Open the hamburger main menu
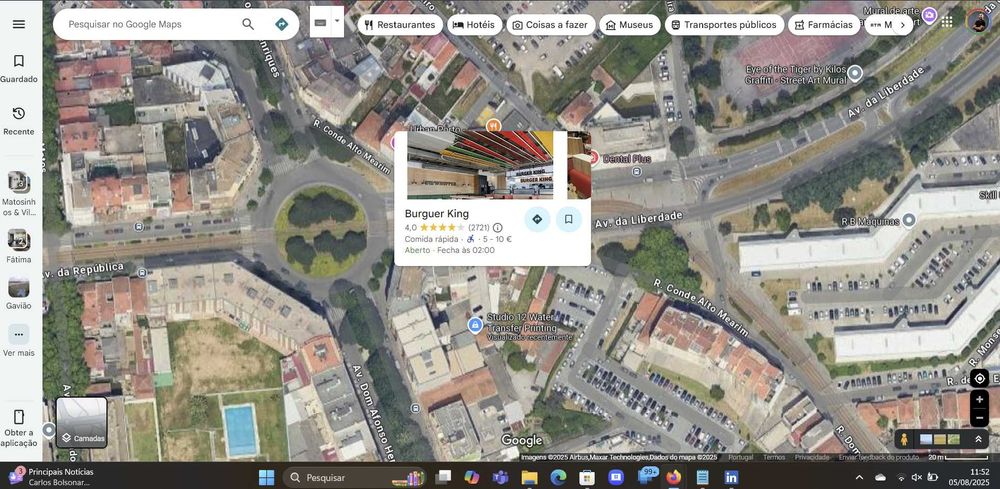This screenshot has width=1000, height=489. click(x=19, y=24)
